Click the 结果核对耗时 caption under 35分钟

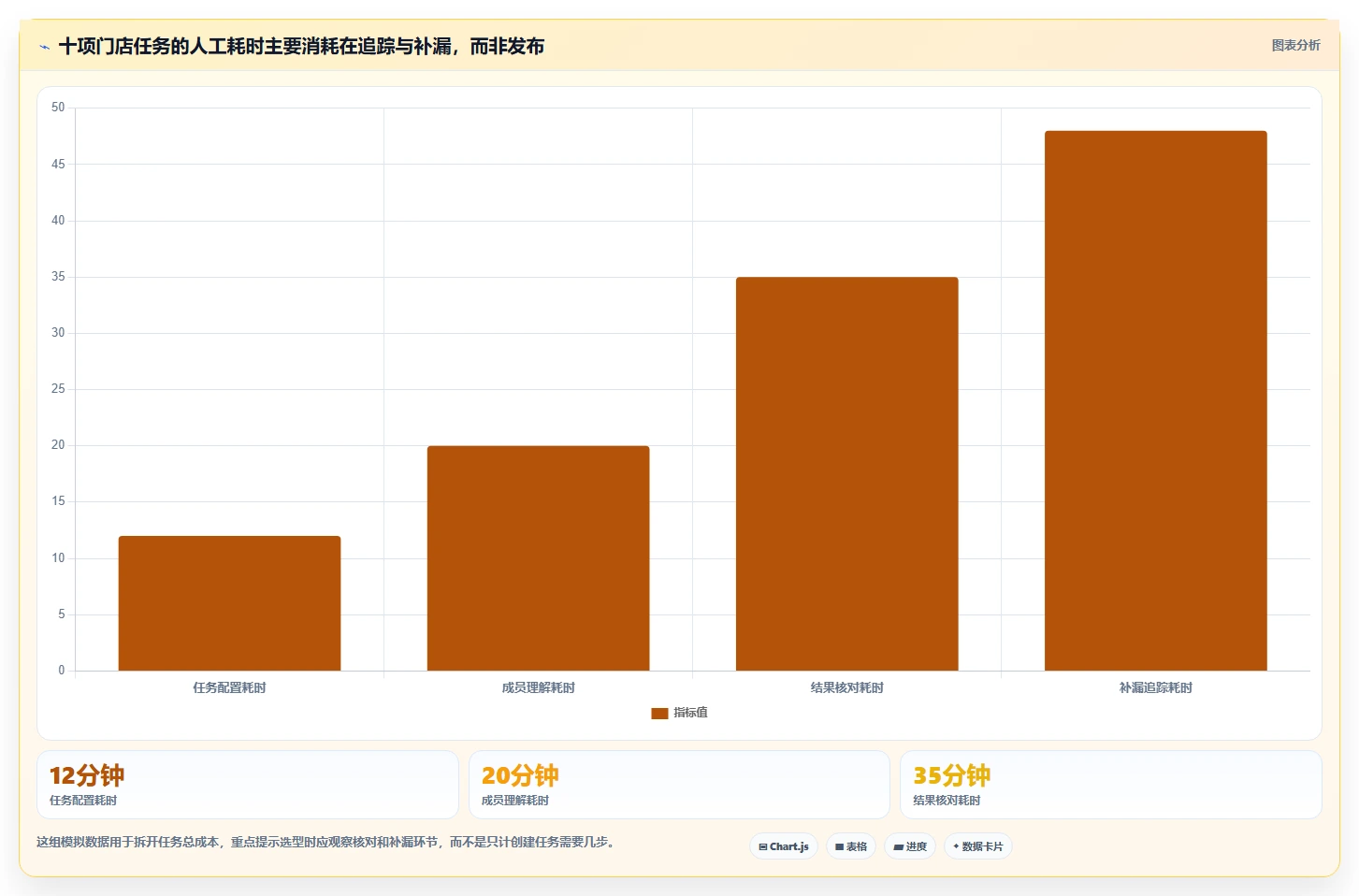(947, 801)
